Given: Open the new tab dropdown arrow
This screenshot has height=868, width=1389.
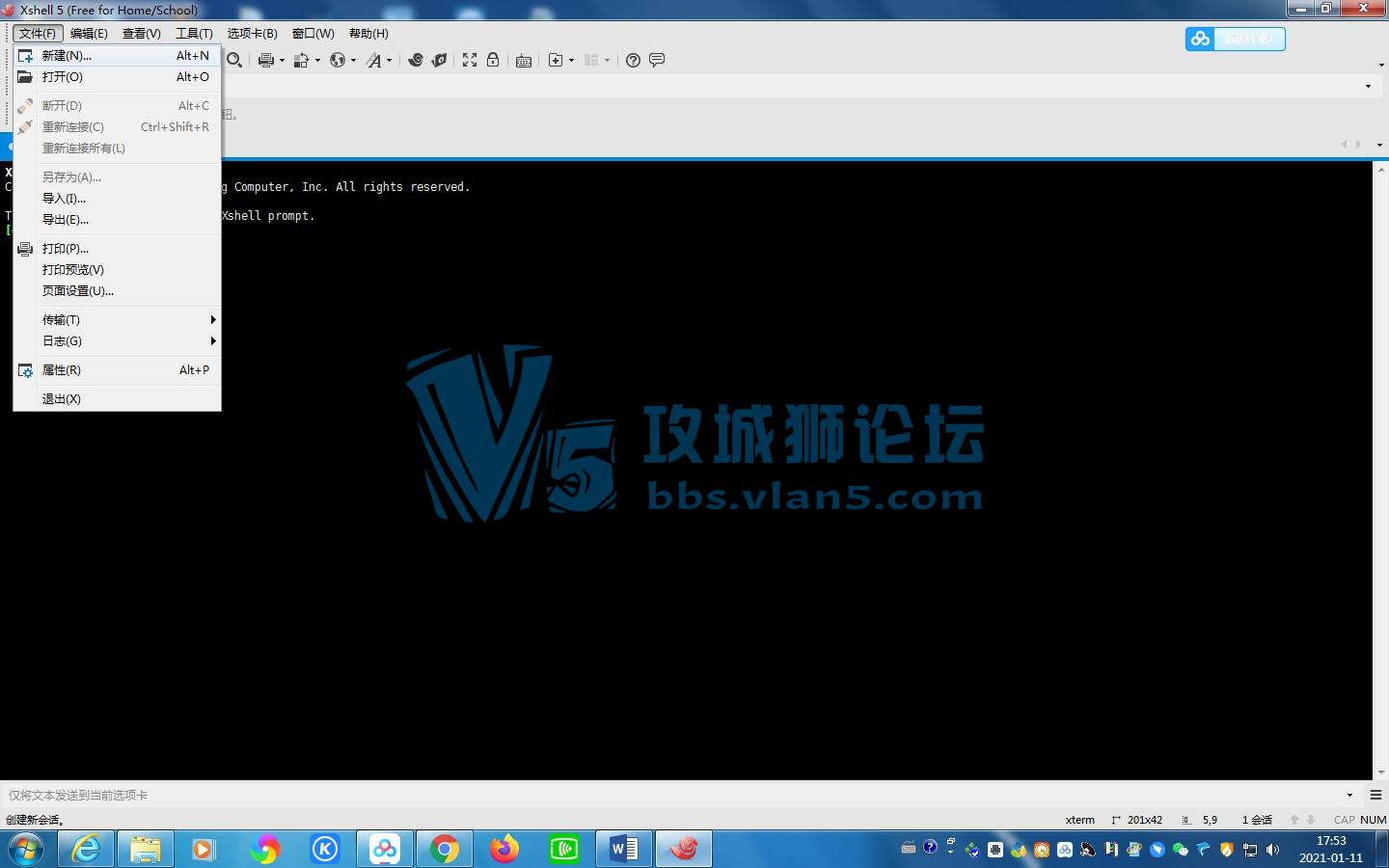Looking at the screenshot, I should (x=571, y=60).
